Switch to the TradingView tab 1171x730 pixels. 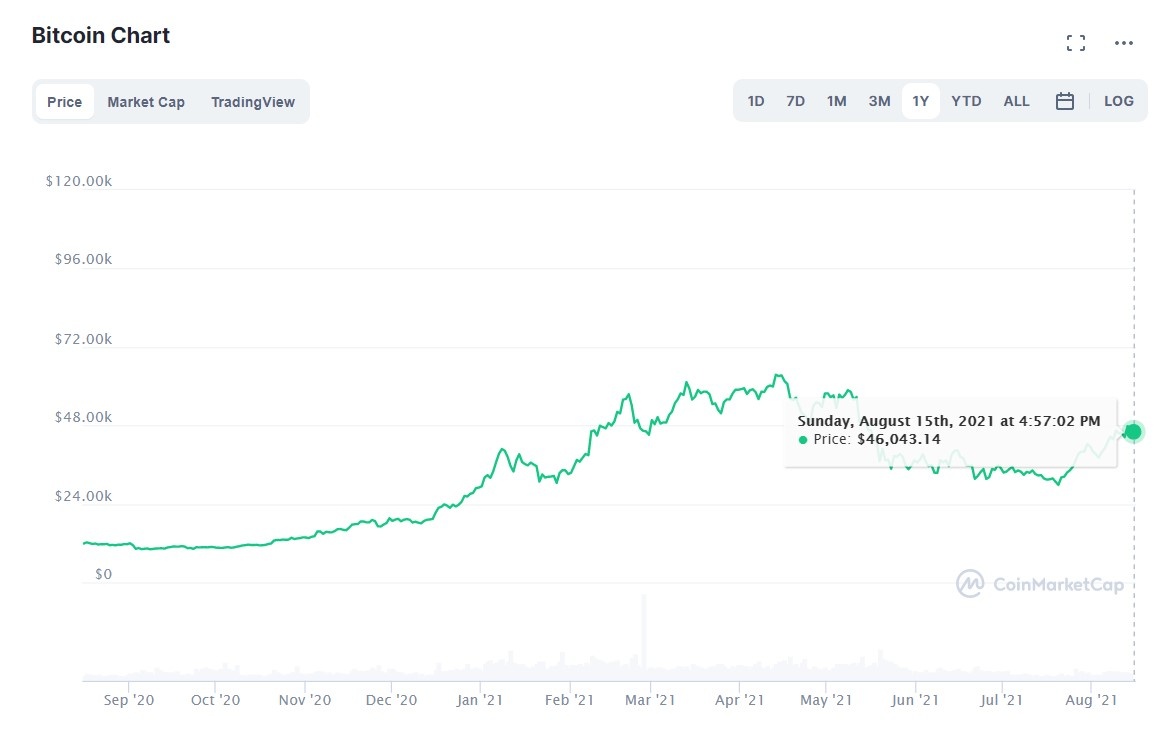point(252,101)
